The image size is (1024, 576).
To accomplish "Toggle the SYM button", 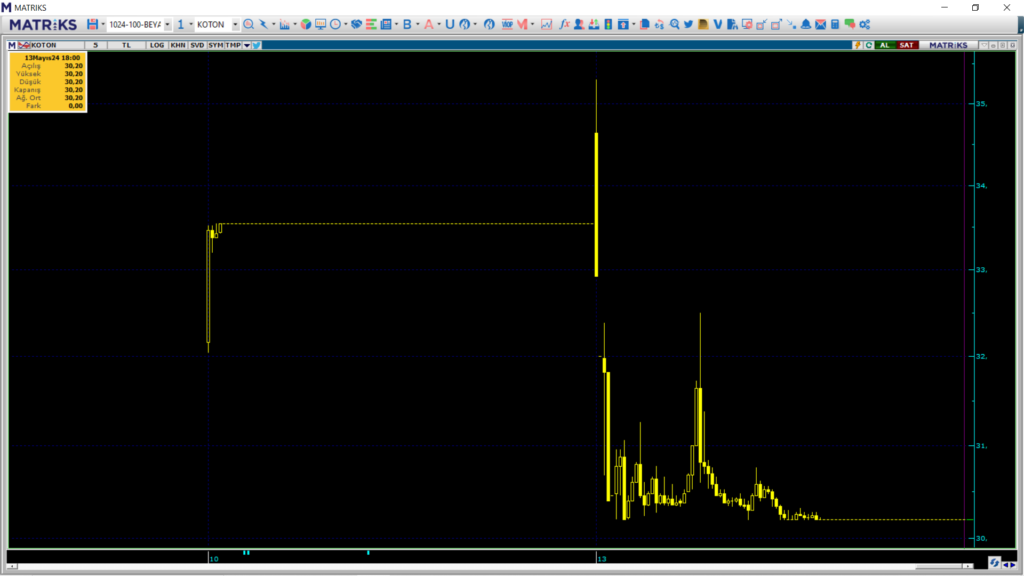I will click(x=216, y=45).
